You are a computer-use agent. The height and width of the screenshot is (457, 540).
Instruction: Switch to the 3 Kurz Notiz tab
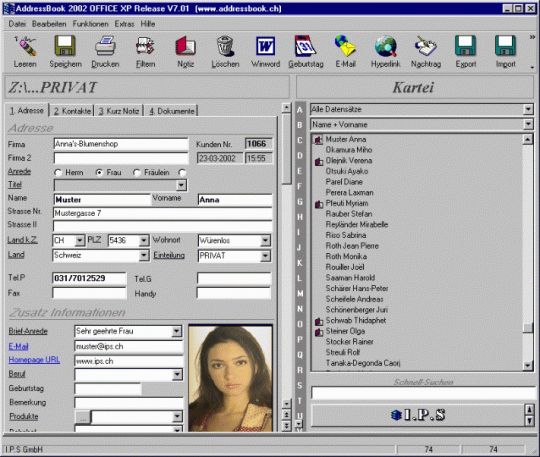119,111
